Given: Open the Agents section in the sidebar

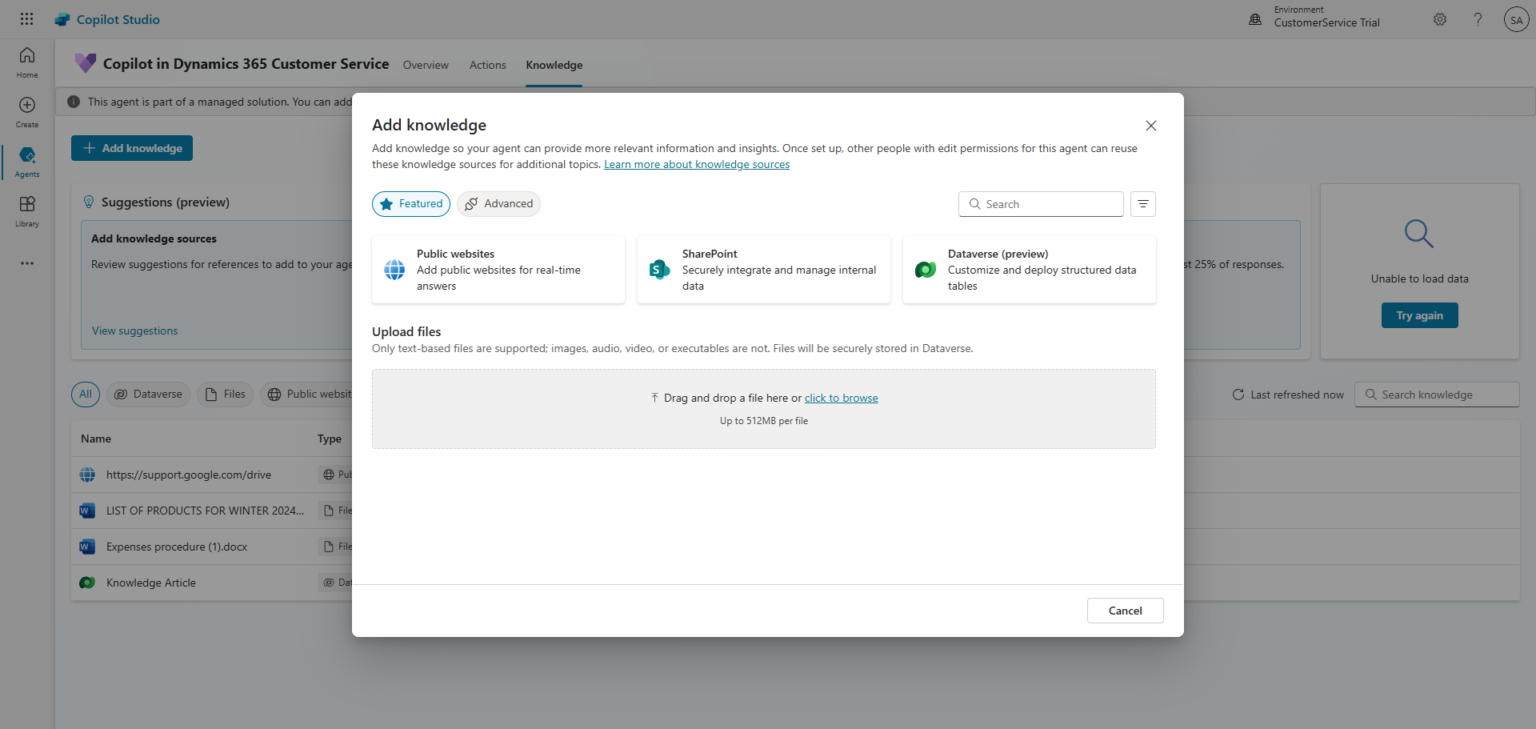Looking at the screenshot, I should (26, 155).
